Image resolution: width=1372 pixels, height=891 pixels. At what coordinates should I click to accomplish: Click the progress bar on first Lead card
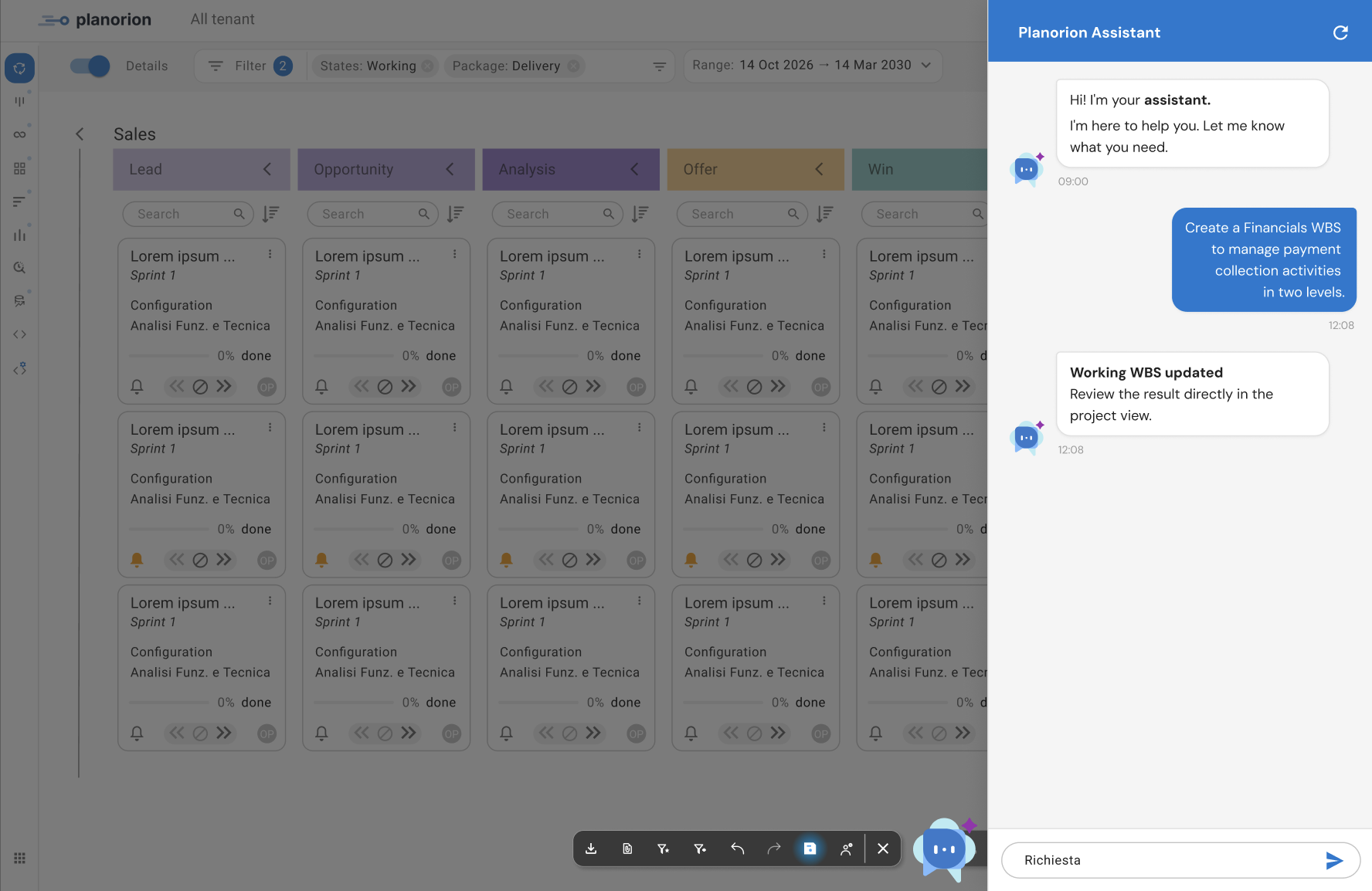[x=168, y=356]
